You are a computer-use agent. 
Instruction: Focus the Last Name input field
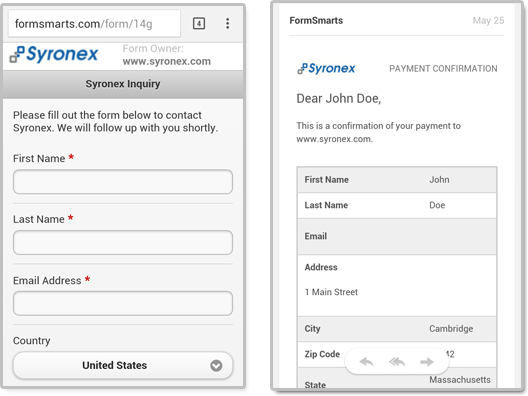click(123, 242)
